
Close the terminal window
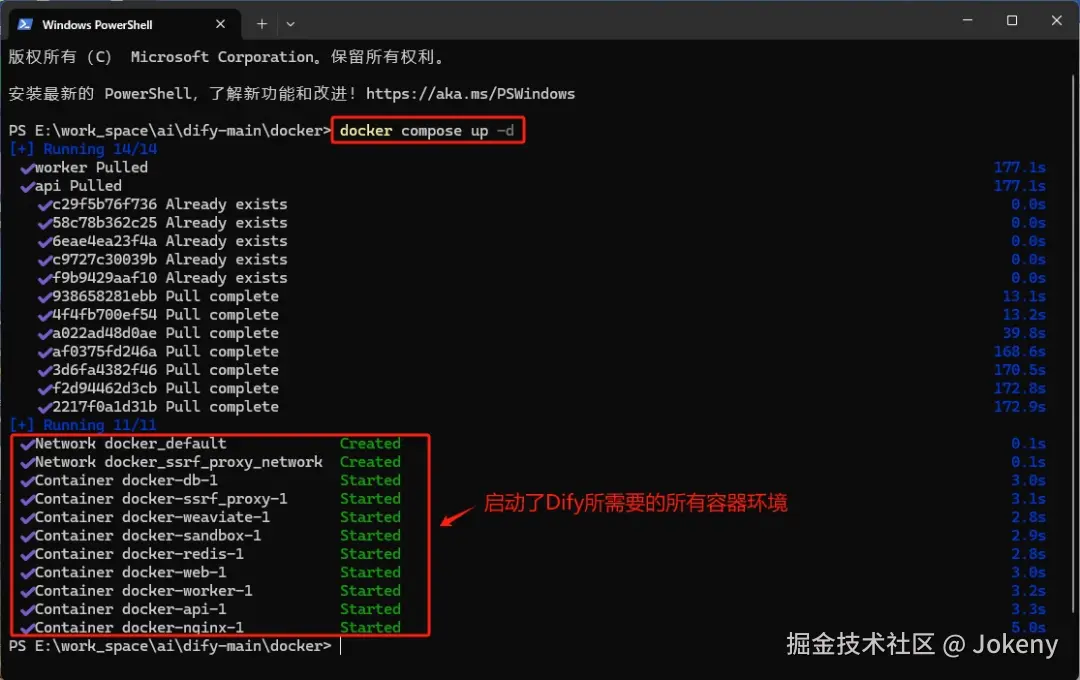pos(1057,21)
